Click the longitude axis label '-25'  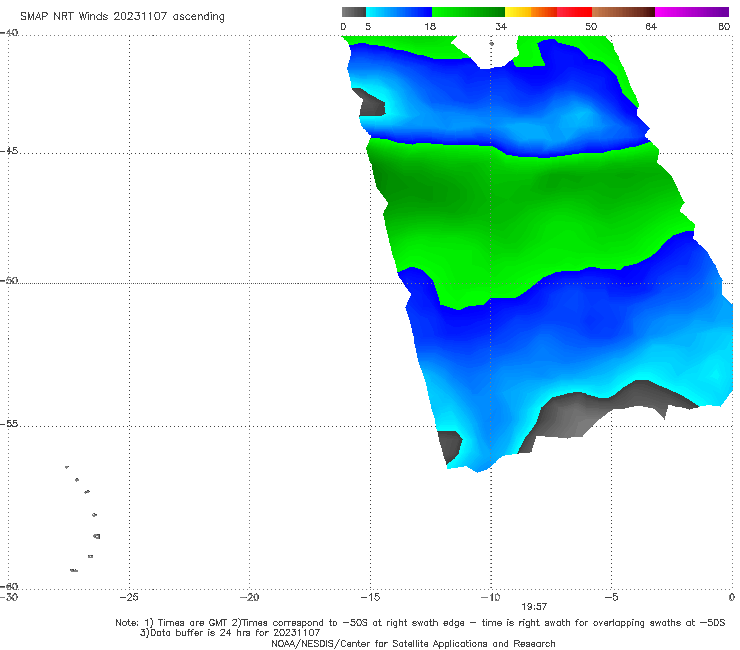point(129,597)
